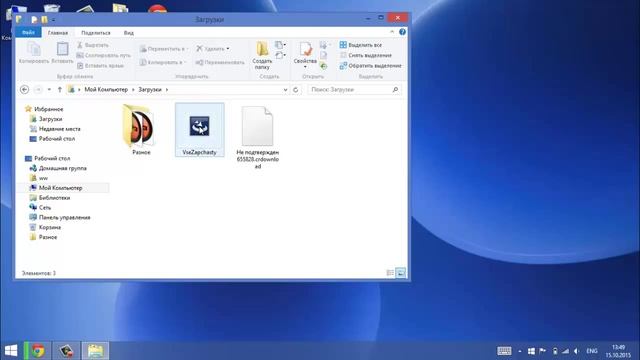Expand the address bar history dropdown
The height and width of the screenshot is (360, 640).
tap(285, 90)
